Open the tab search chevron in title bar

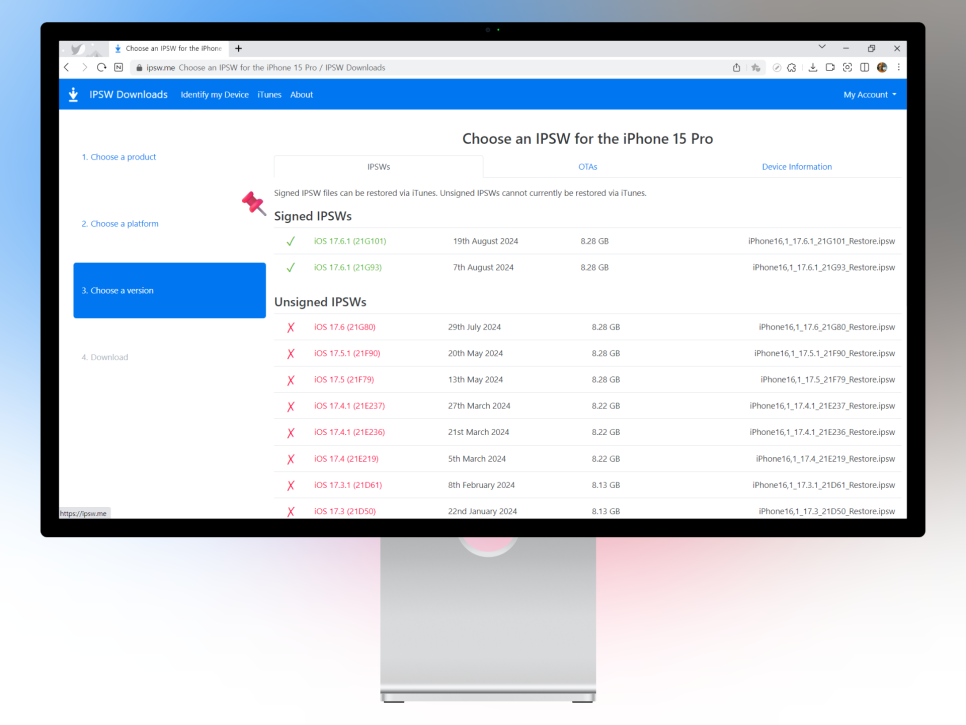pyautogui.click(x=822, y=47)
